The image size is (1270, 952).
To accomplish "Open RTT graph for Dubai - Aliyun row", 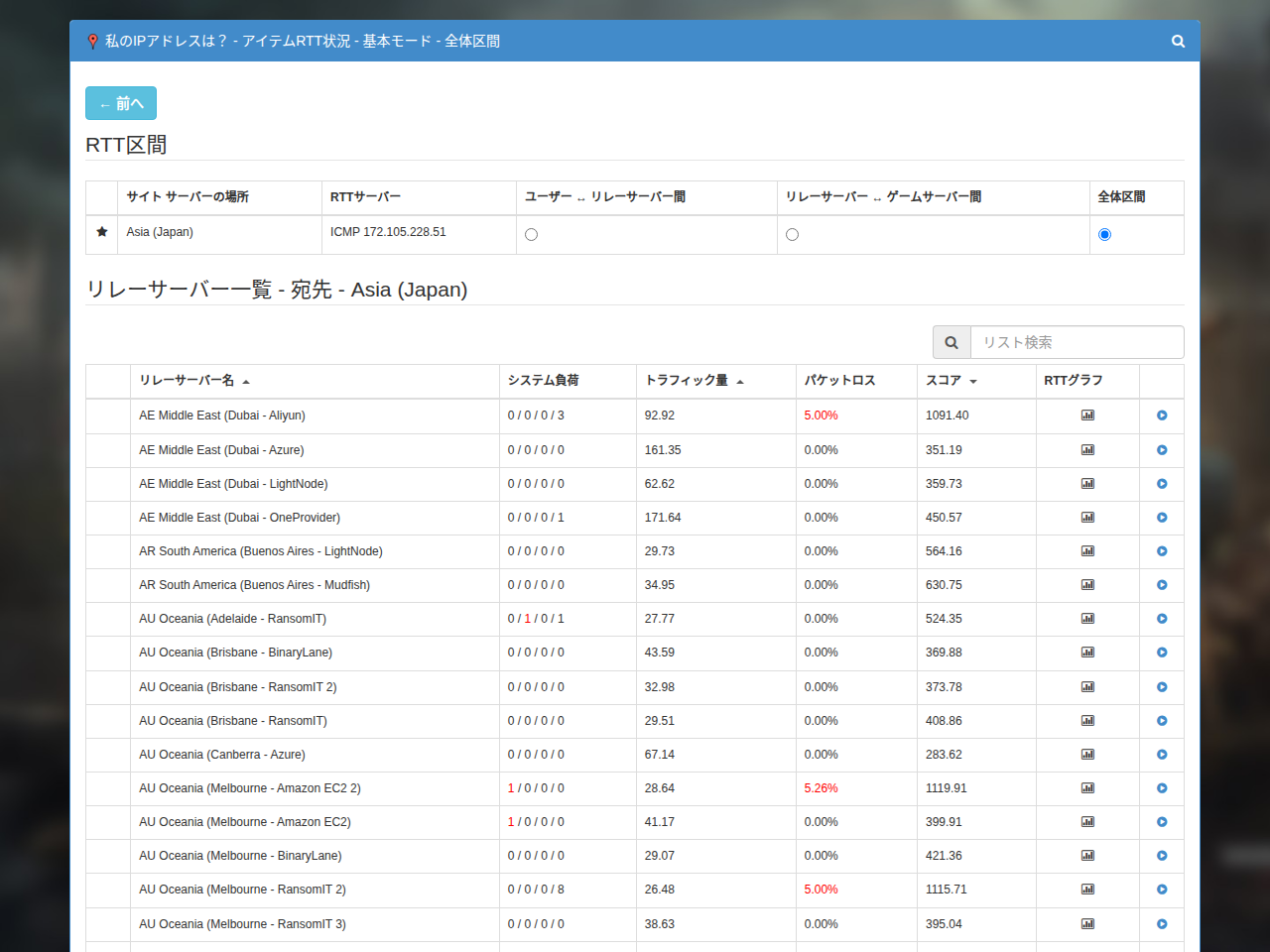I will click(x=1087, y=416).
